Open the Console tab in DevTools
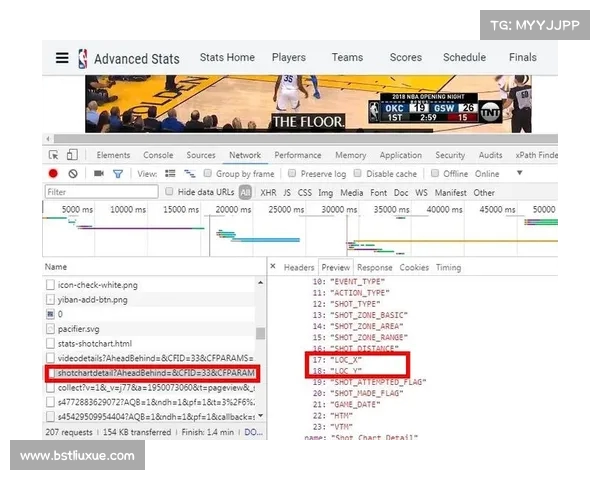The width and height of the screenshot is (600, 480). 158,155
